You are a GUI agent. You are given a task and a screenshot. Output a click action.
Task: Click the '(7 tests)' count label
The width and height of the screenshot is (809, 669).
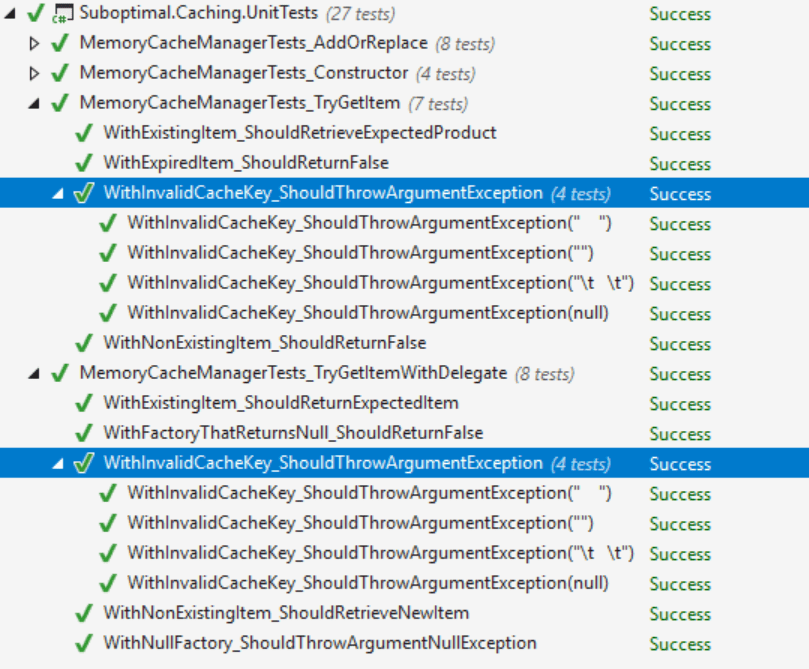coord(438,104)
